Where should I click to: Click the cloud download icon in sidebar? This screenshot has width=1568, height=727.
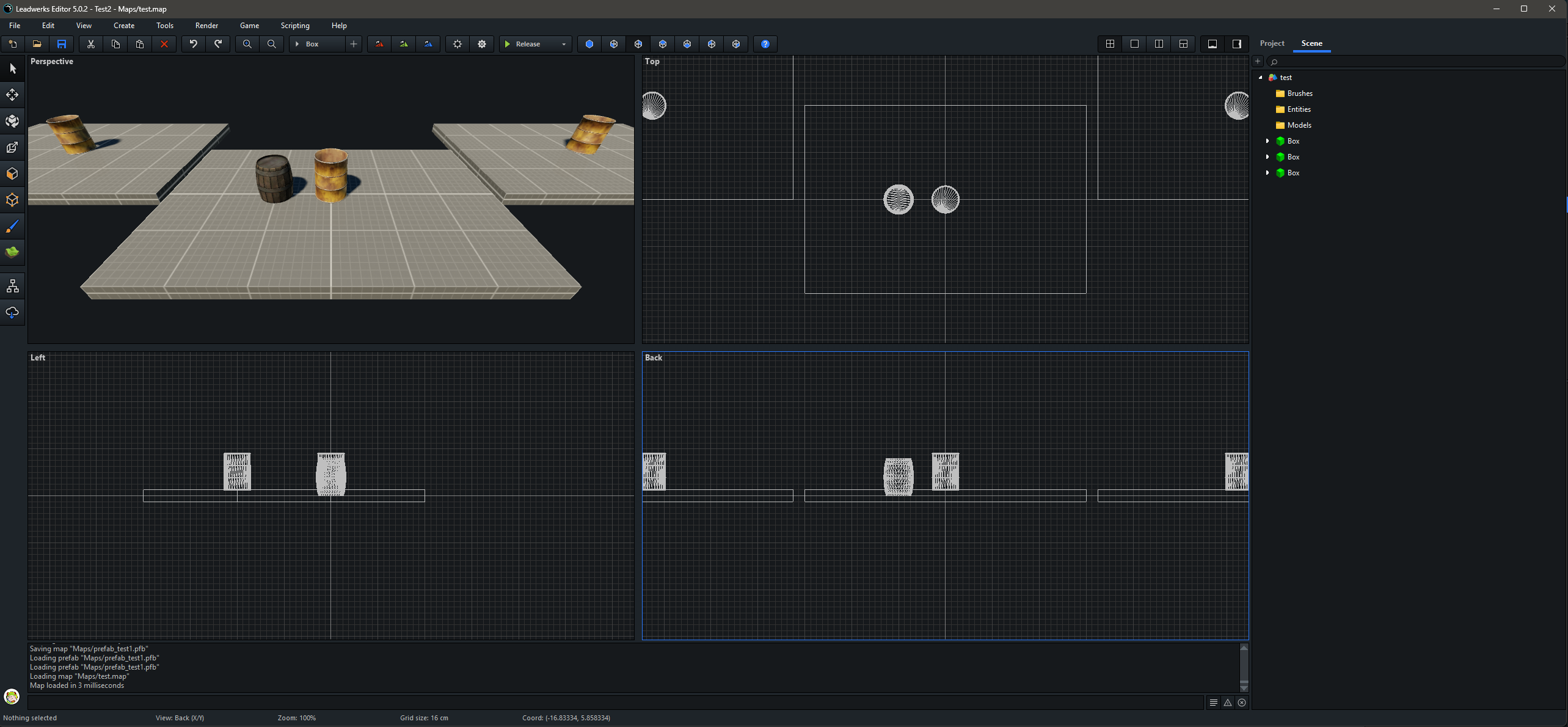coord(12,313)
